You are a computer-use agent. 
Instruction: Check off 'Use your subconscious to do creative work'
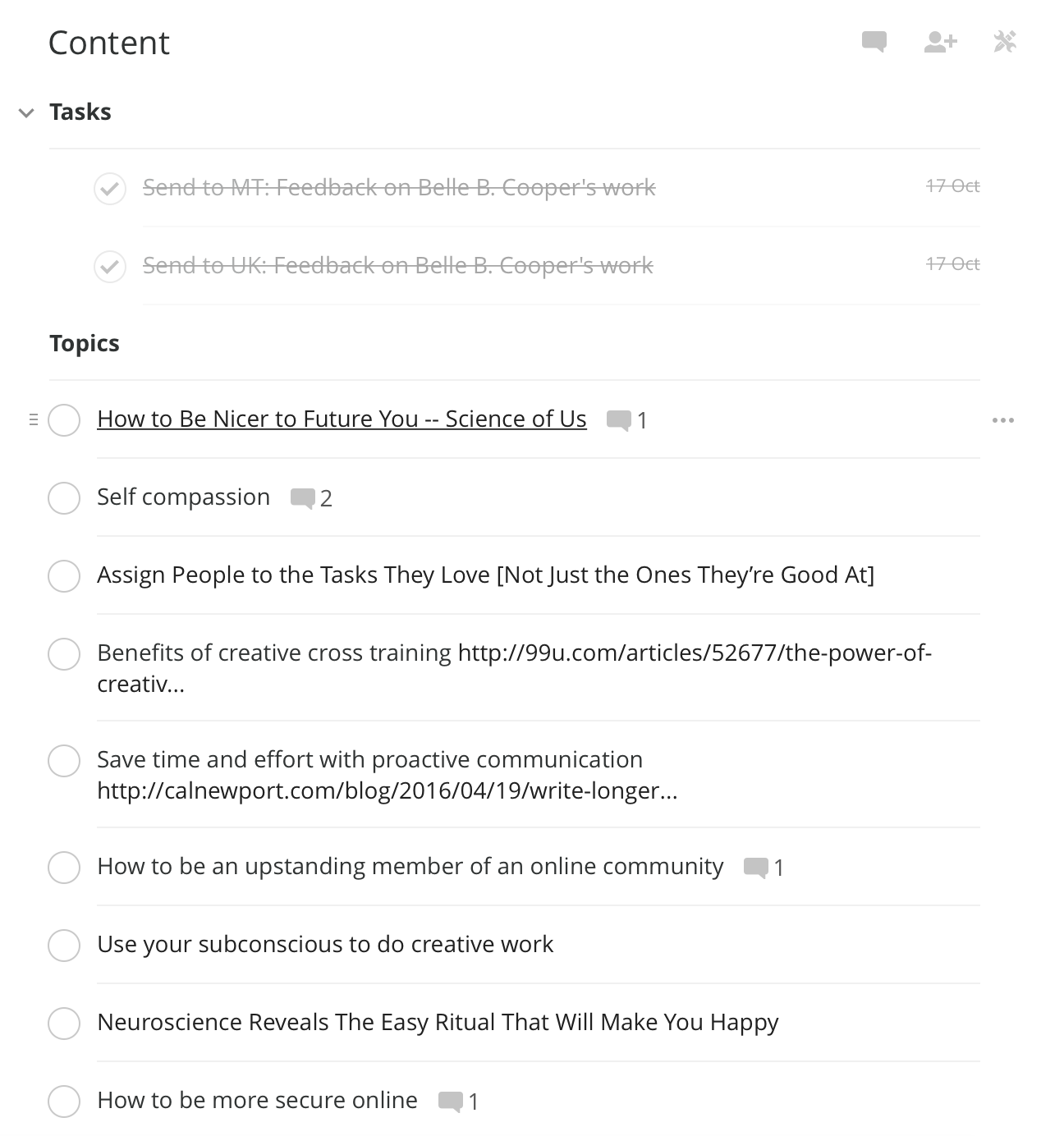click(63, 946)
